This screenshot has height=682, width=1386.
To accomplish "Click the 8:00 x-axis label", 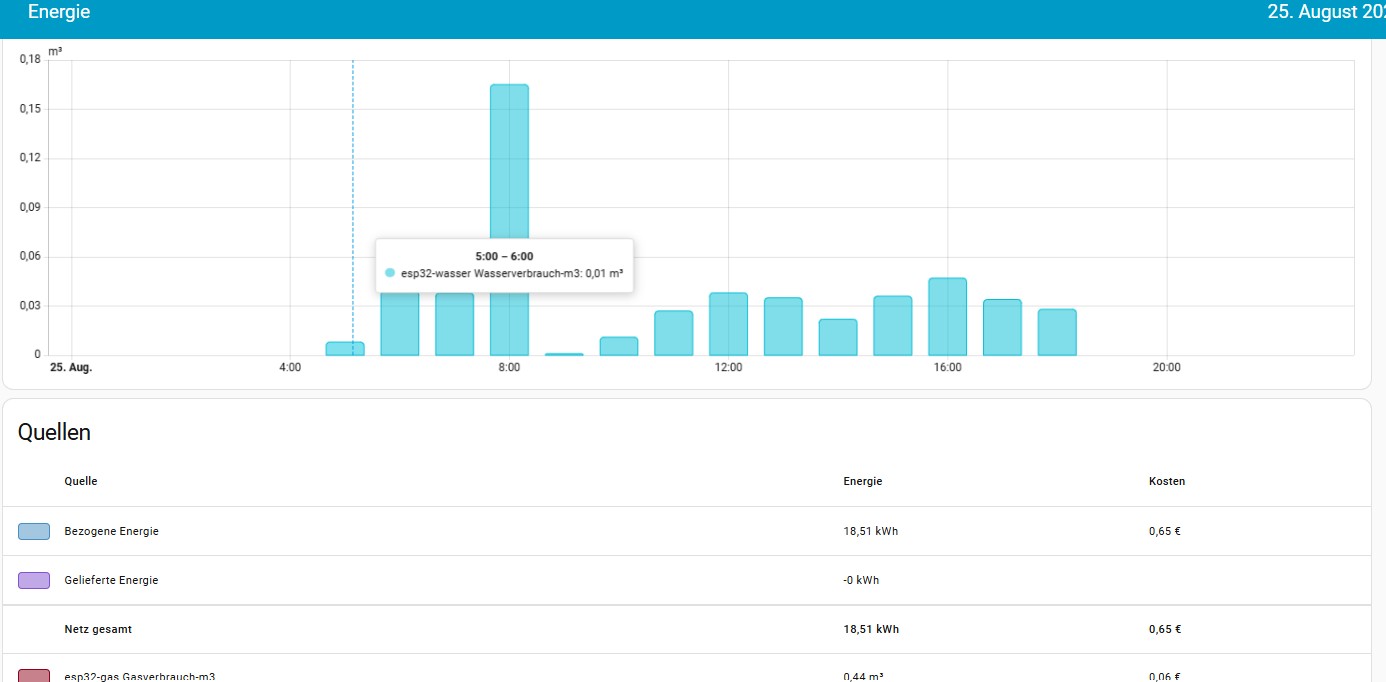I will point(509,368).
